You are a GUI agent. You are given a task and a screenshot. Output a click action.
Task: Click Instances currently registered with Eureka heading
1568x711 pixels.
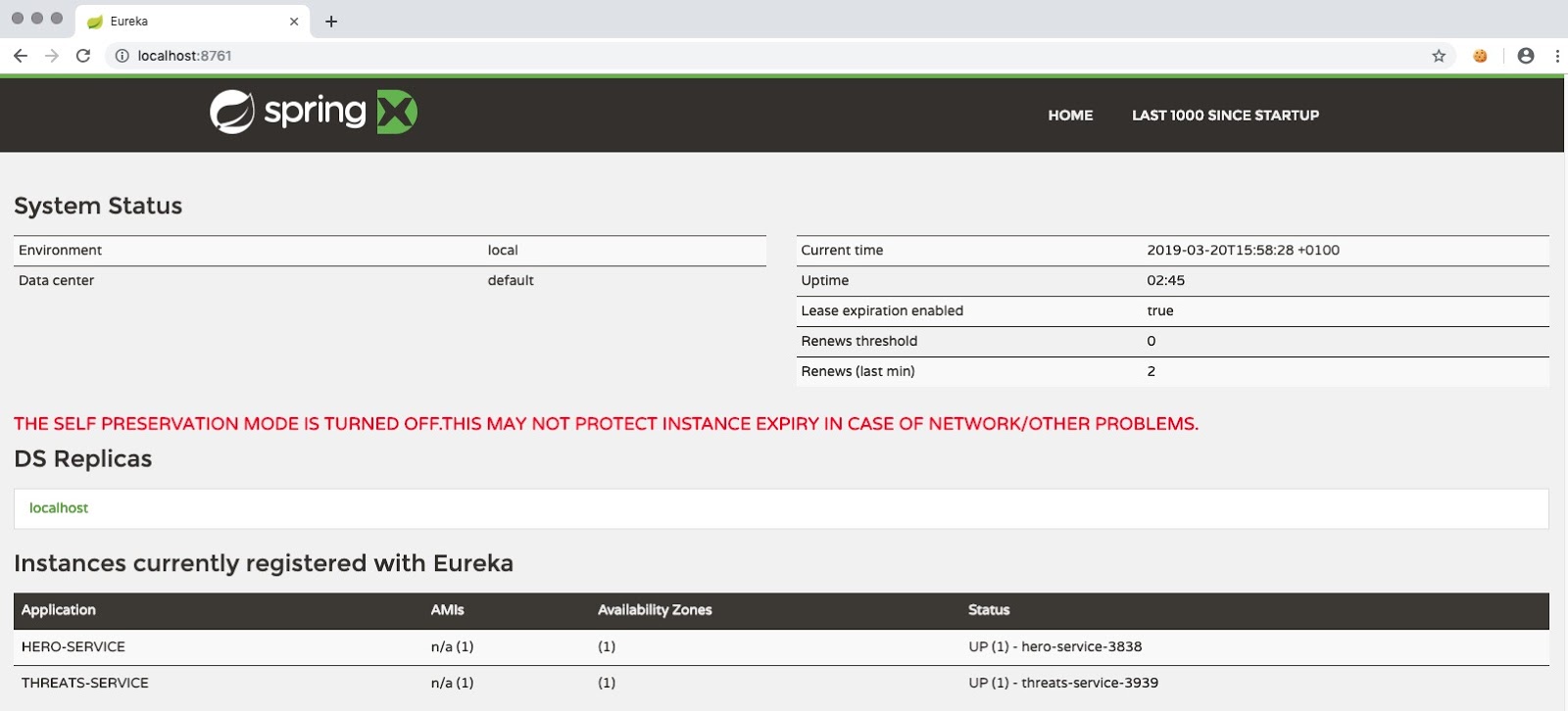tap(264, 564)
